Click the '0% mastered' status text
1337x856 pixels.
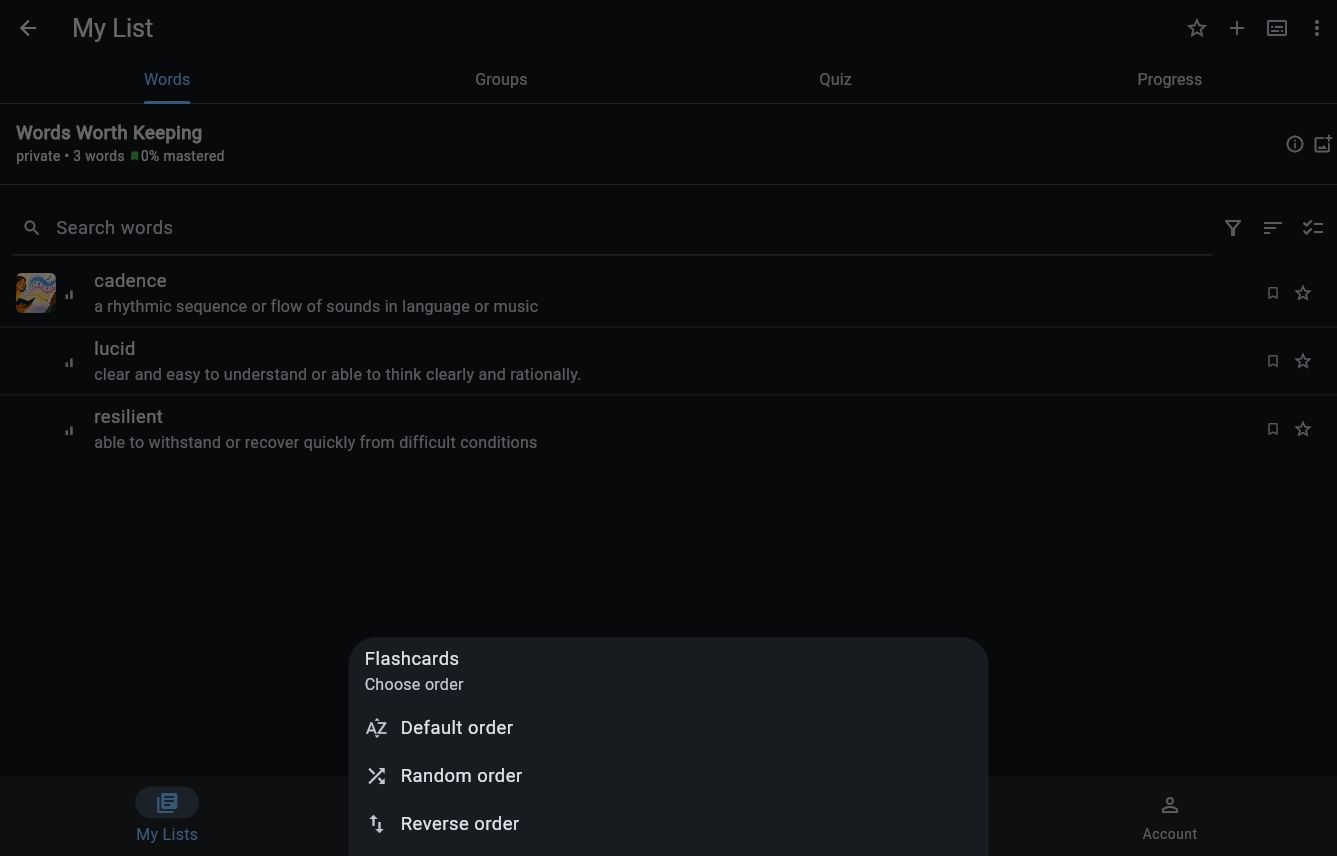[182, 156]
